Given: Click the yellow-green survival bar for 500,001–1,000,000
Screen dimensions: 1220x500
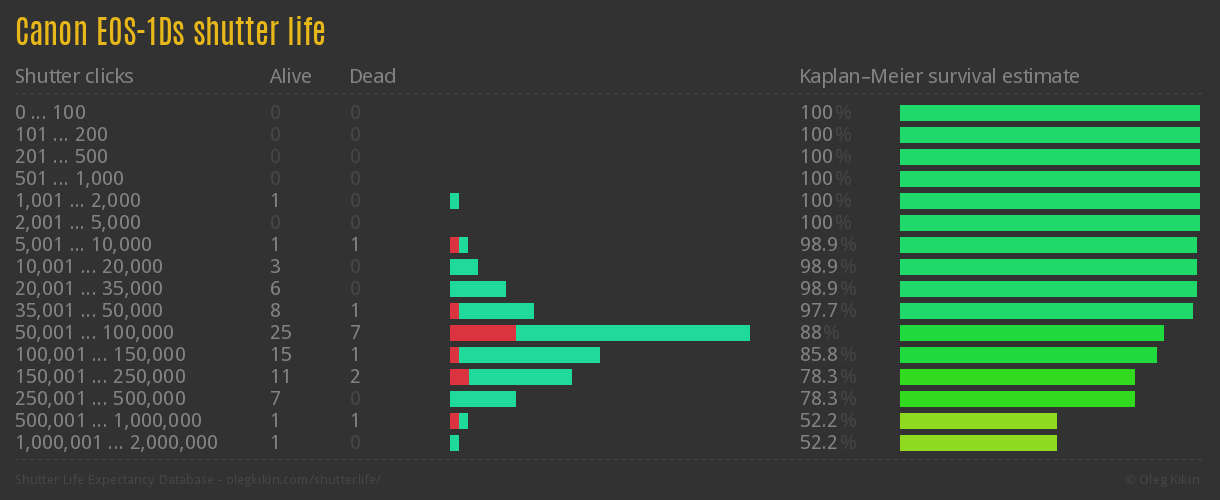Looking at the screenshot, I should [978, 421].
